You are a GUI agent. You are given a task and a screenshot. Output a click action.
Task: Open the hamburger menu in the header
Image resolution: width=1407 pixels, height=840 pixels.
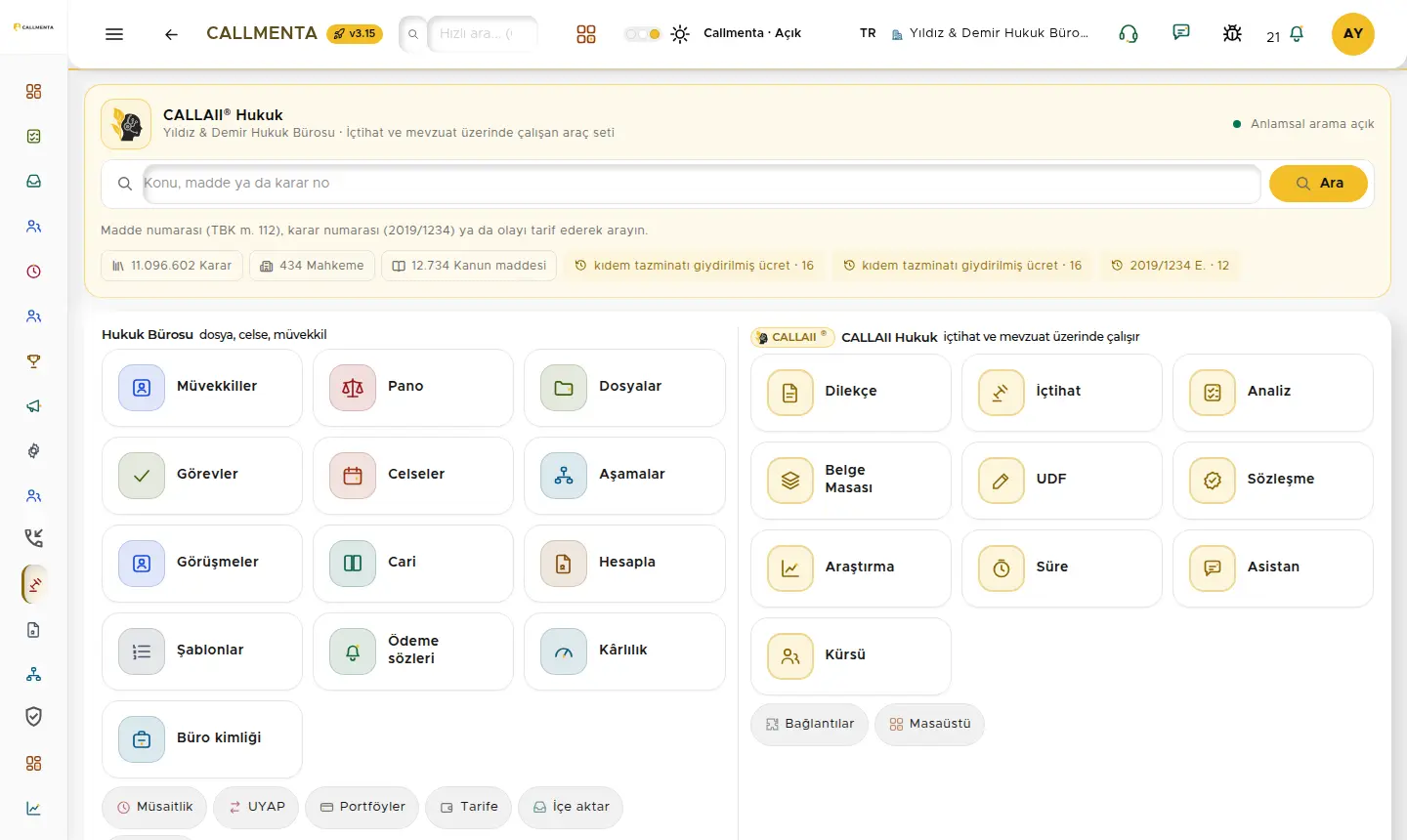pos(114,34)
